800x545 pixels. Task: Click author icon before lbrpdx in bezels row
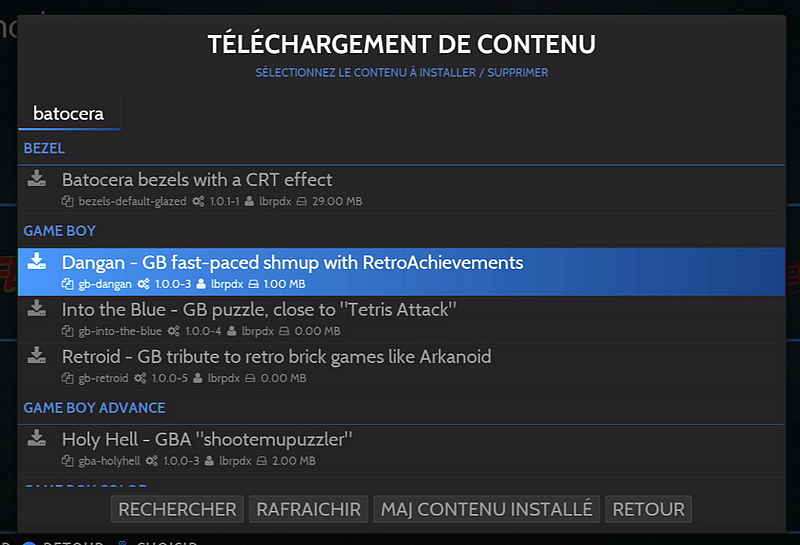click(x=249, y=201)
